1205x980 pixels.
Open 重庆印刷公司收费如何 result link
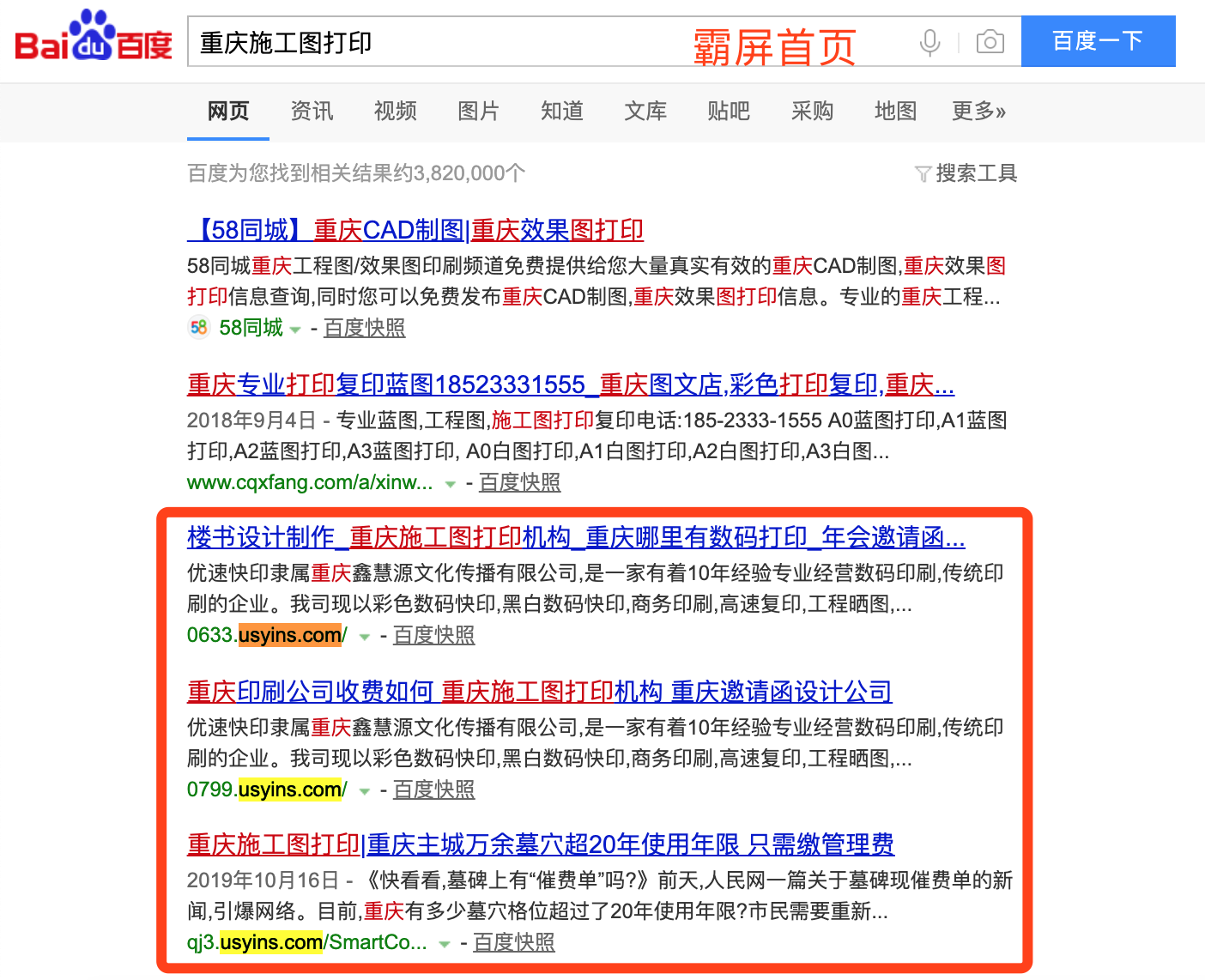coord(540,692)
